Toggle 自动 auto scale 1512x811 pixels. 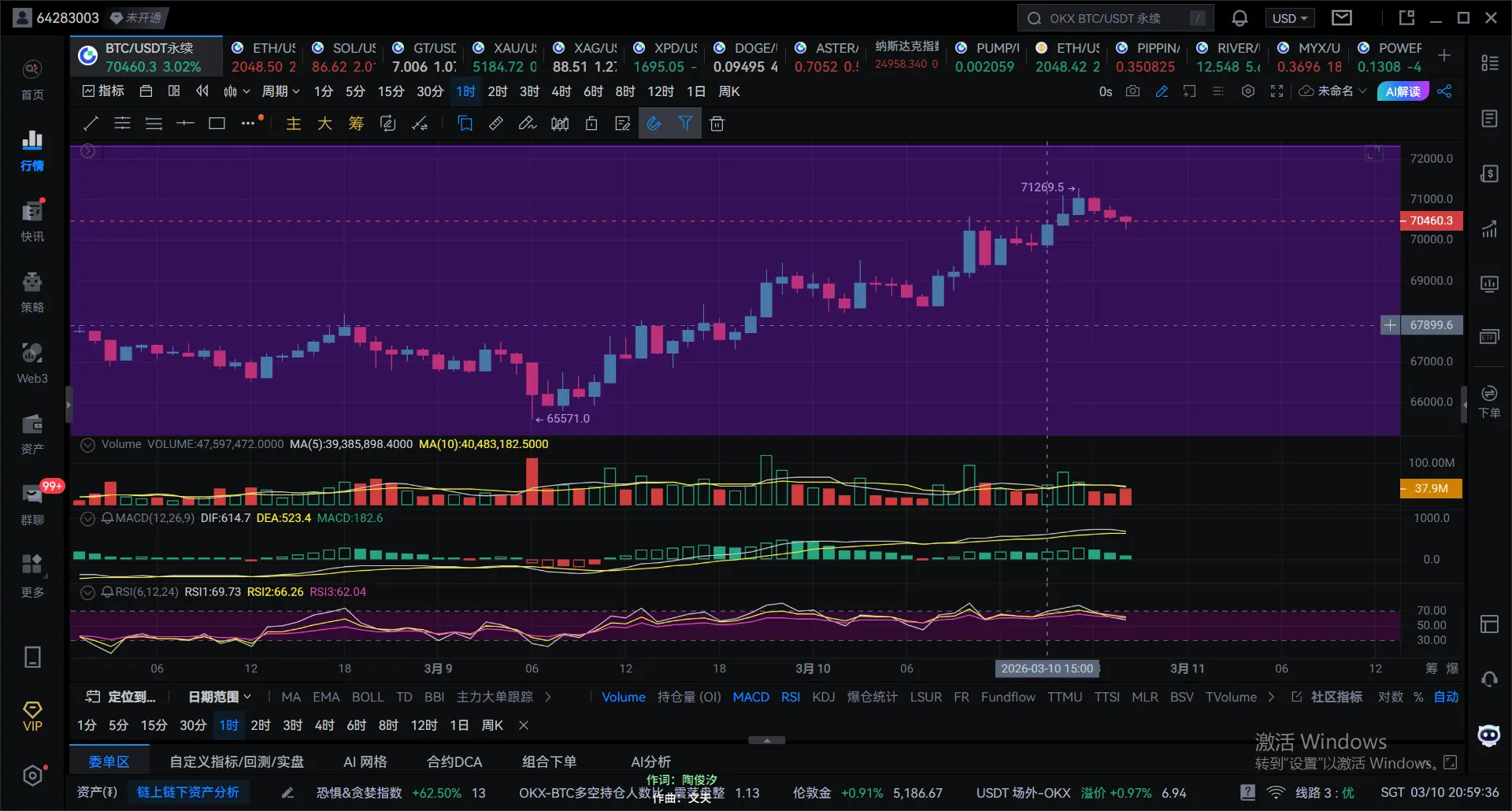[1446, 697]
